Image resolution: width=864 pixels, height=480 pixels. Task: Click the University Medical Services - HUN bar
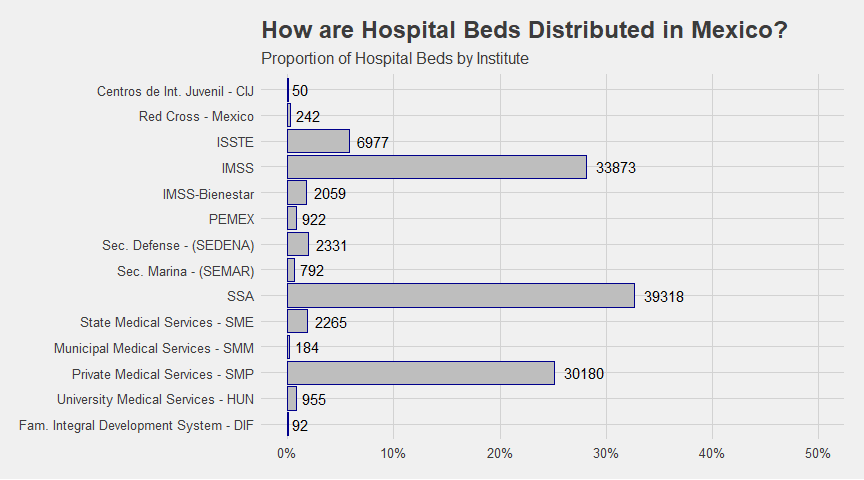coord(292,398)
